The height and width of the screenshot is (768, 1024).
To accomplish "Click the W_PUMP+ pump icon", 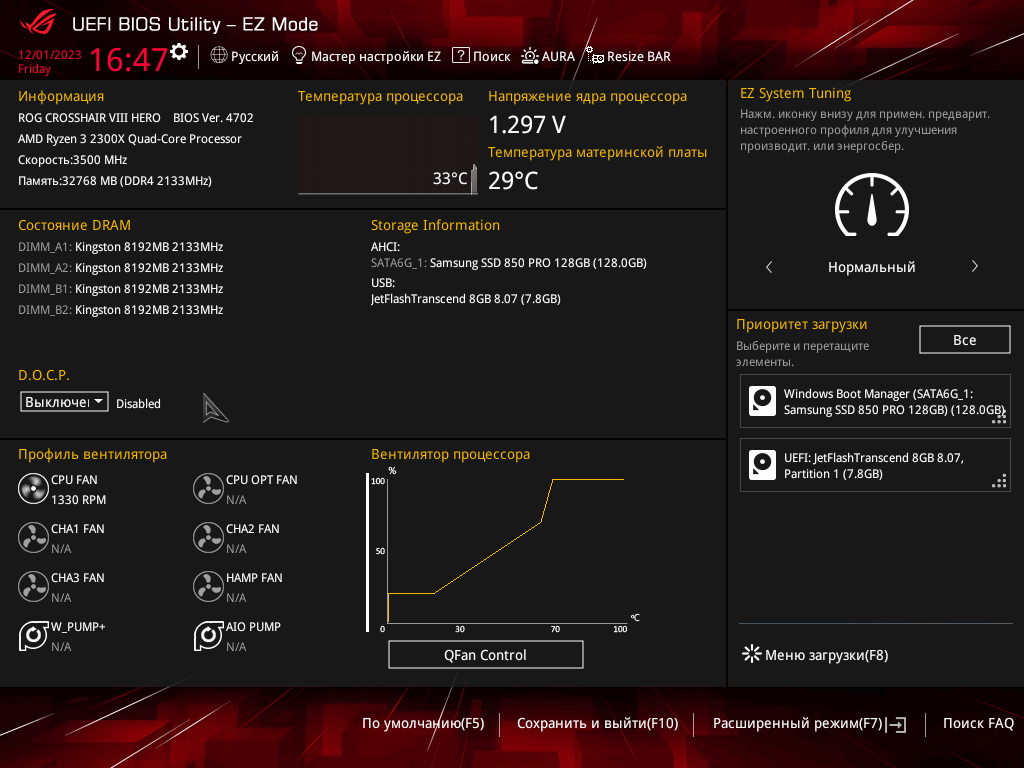I will click(x=33, y=636).
